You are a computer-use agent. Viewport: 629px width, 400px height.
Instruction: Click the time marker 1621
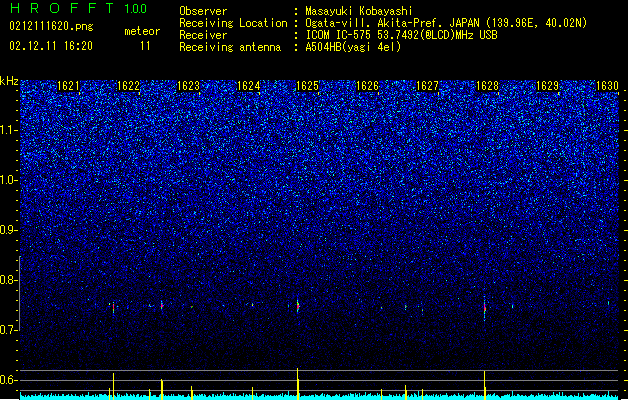[68, 86]
